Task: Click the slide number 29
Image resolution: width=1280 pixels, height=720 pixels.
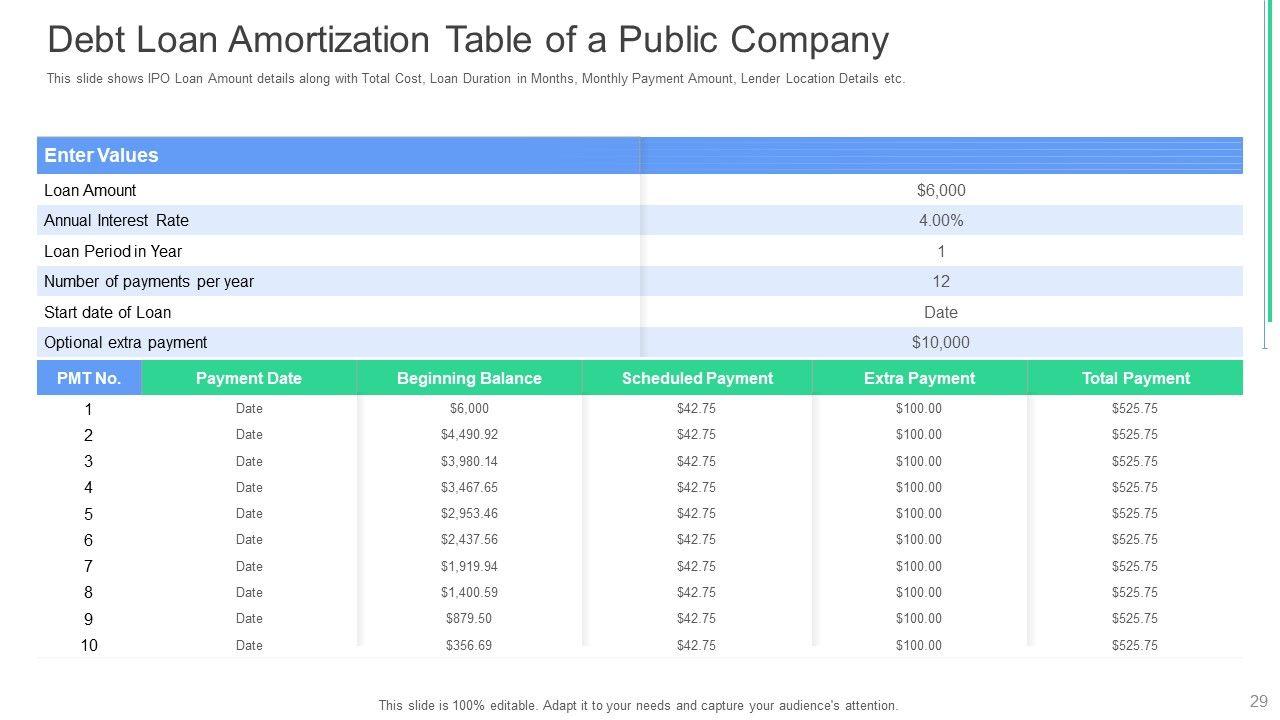Action: [1258, 701]
